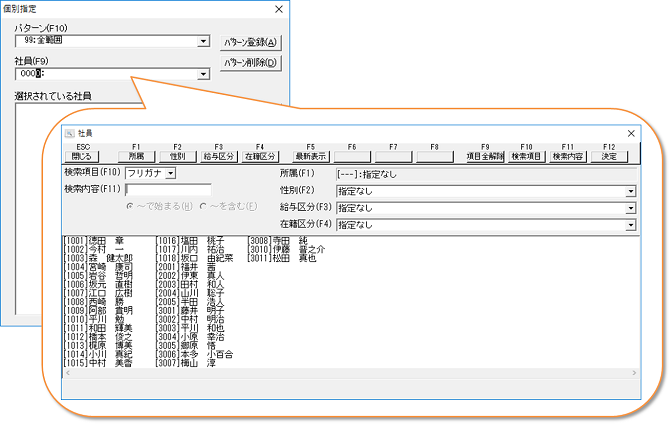Click the 在籍区分 F4 toolbar button
Image resolution: width=670 pixels, height=424 pixels.
pyautogui.click(x=260, y=156)
